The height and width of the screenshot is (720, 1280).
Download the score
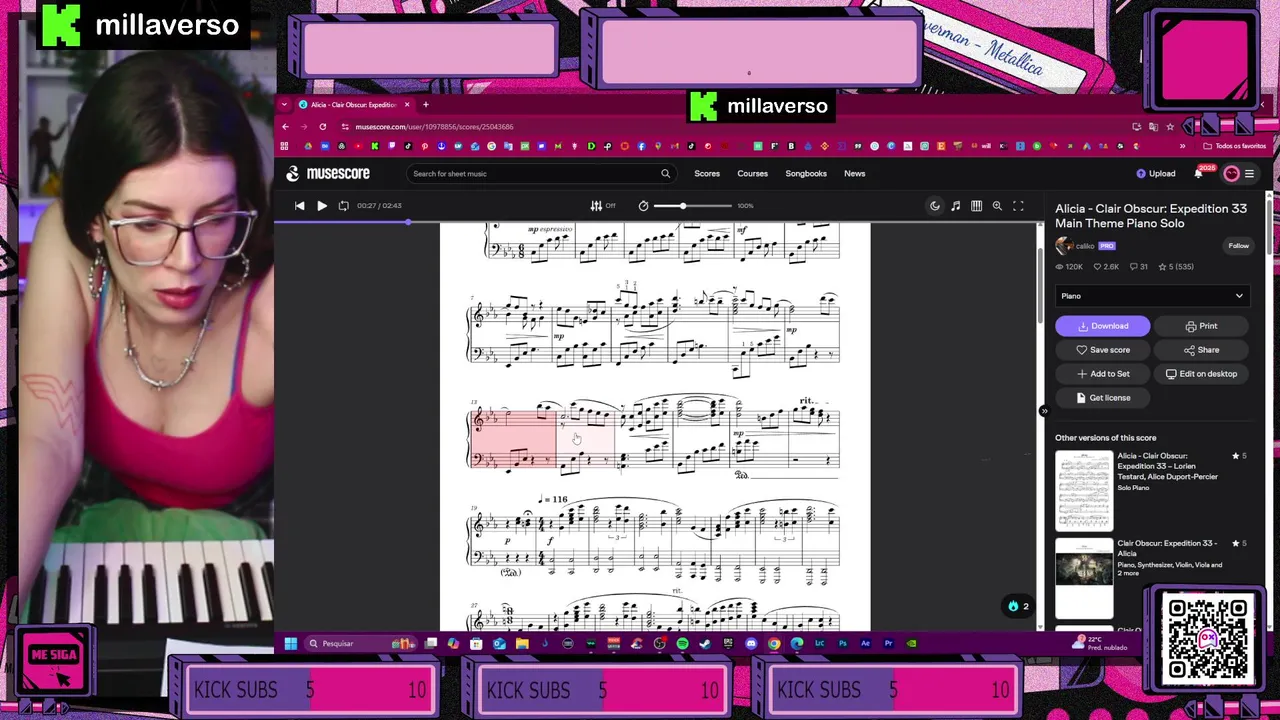click(x=1103, y=326)
